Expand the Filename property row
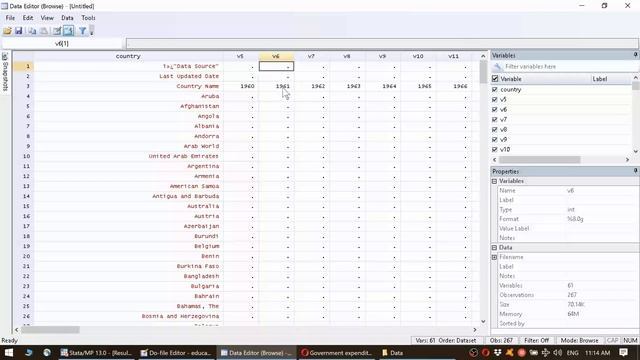This screenshot has width=640, height=360. click(x=494, y=257)
